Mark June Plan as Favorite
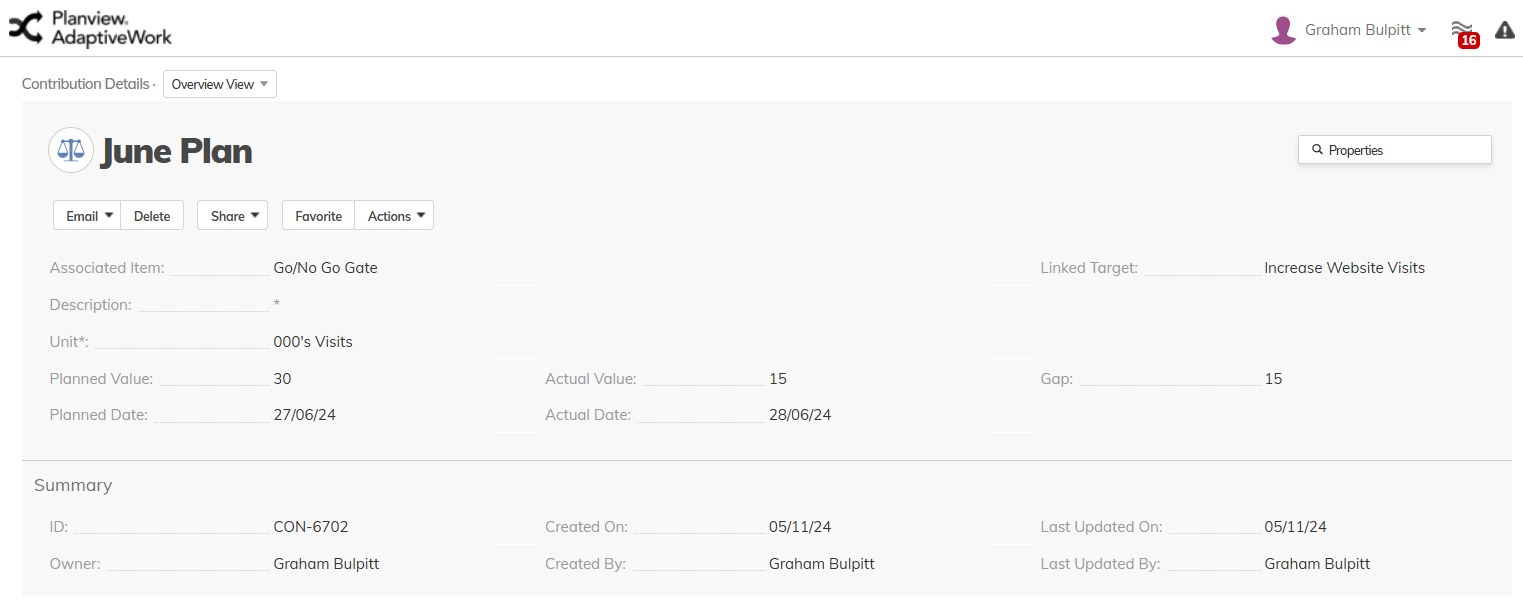1523x601 pixels. click(318, 216)
